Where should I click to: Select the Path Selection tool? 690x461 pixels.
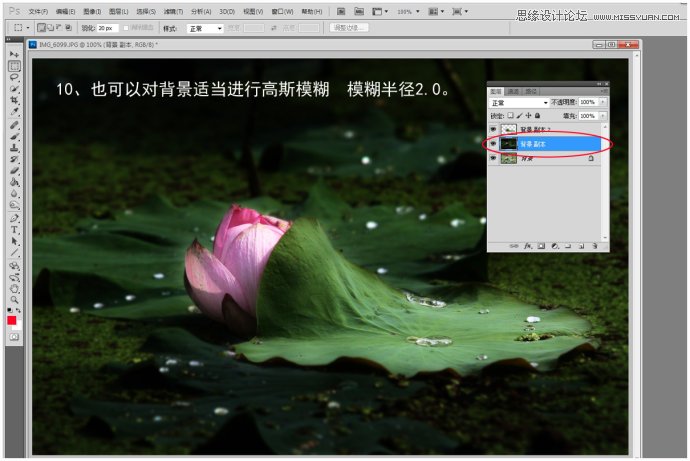tap(14, 241)
